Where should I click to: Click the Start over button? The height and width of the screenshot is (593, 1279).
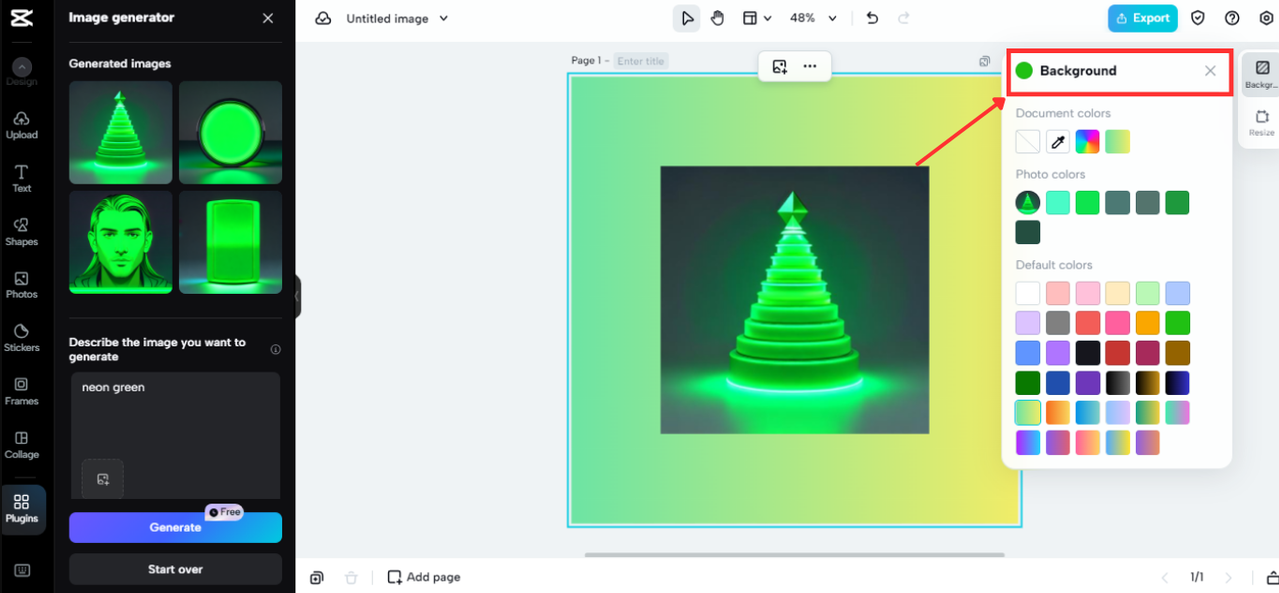[175, 569]
